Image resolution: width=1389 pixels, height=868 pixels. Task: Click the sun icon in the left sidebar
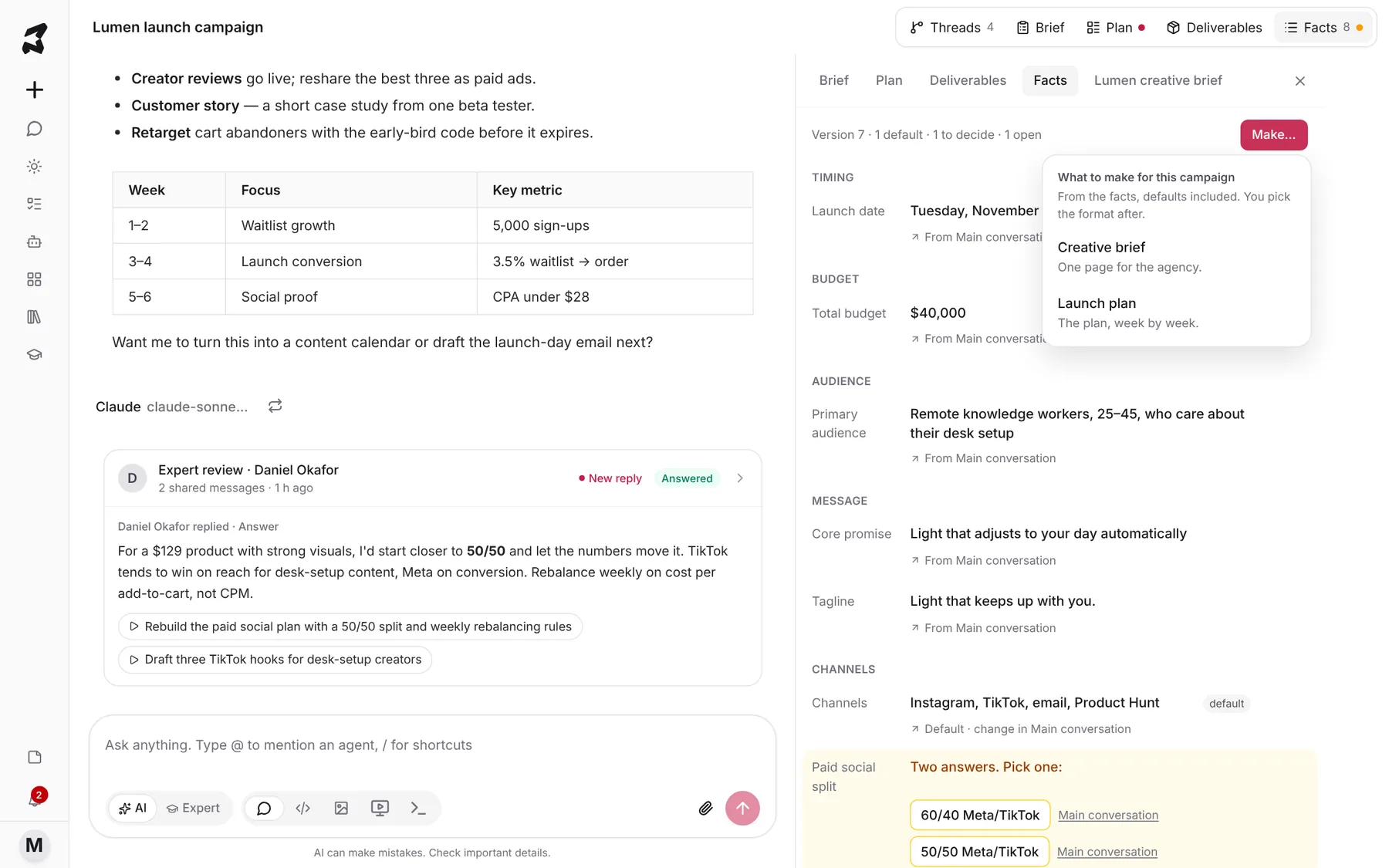34,166
